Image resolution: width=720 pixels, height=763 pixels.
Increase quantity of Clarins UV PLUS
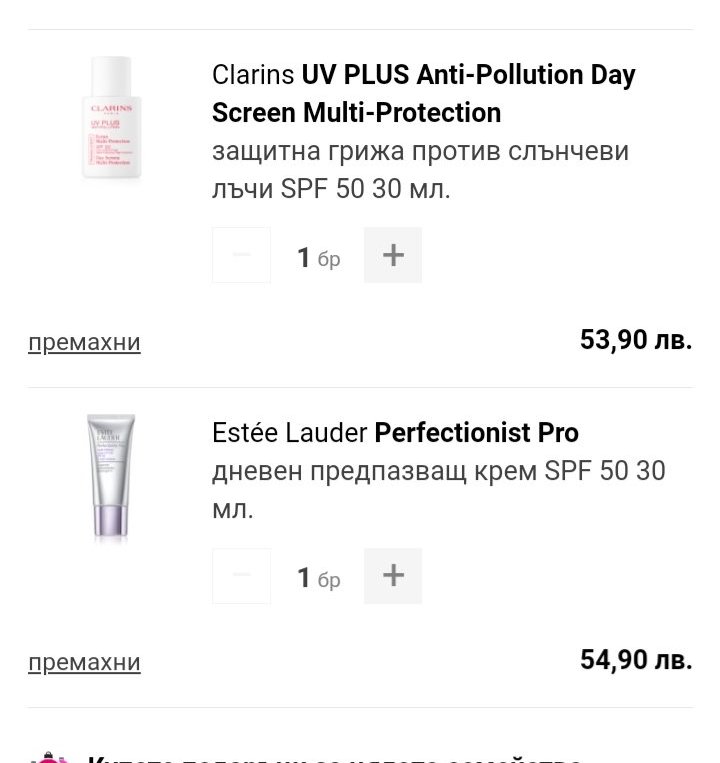pyautogui.click(x=393, y=255)
